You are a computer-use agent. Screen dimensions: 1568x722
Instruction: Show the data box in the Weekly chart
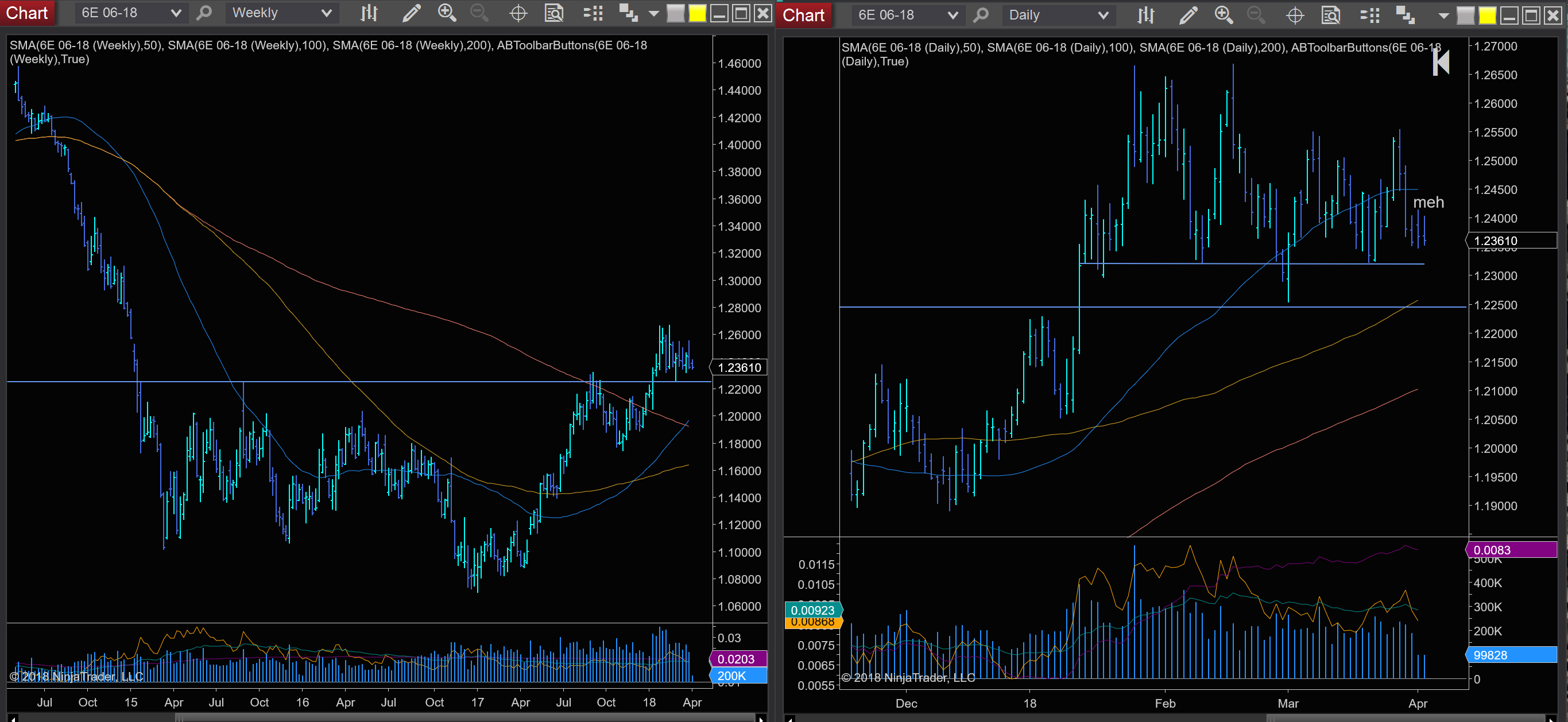coord(554,13)
